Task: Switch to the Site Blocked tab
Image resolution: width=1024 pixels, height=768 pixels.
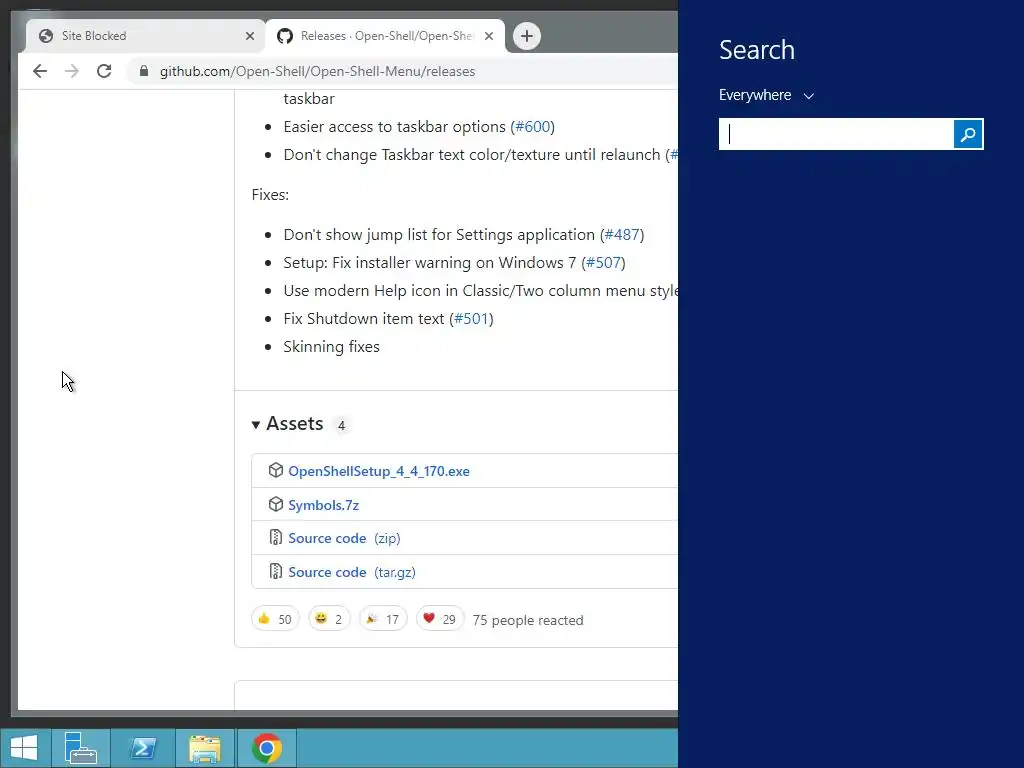Action: [145, 36]
